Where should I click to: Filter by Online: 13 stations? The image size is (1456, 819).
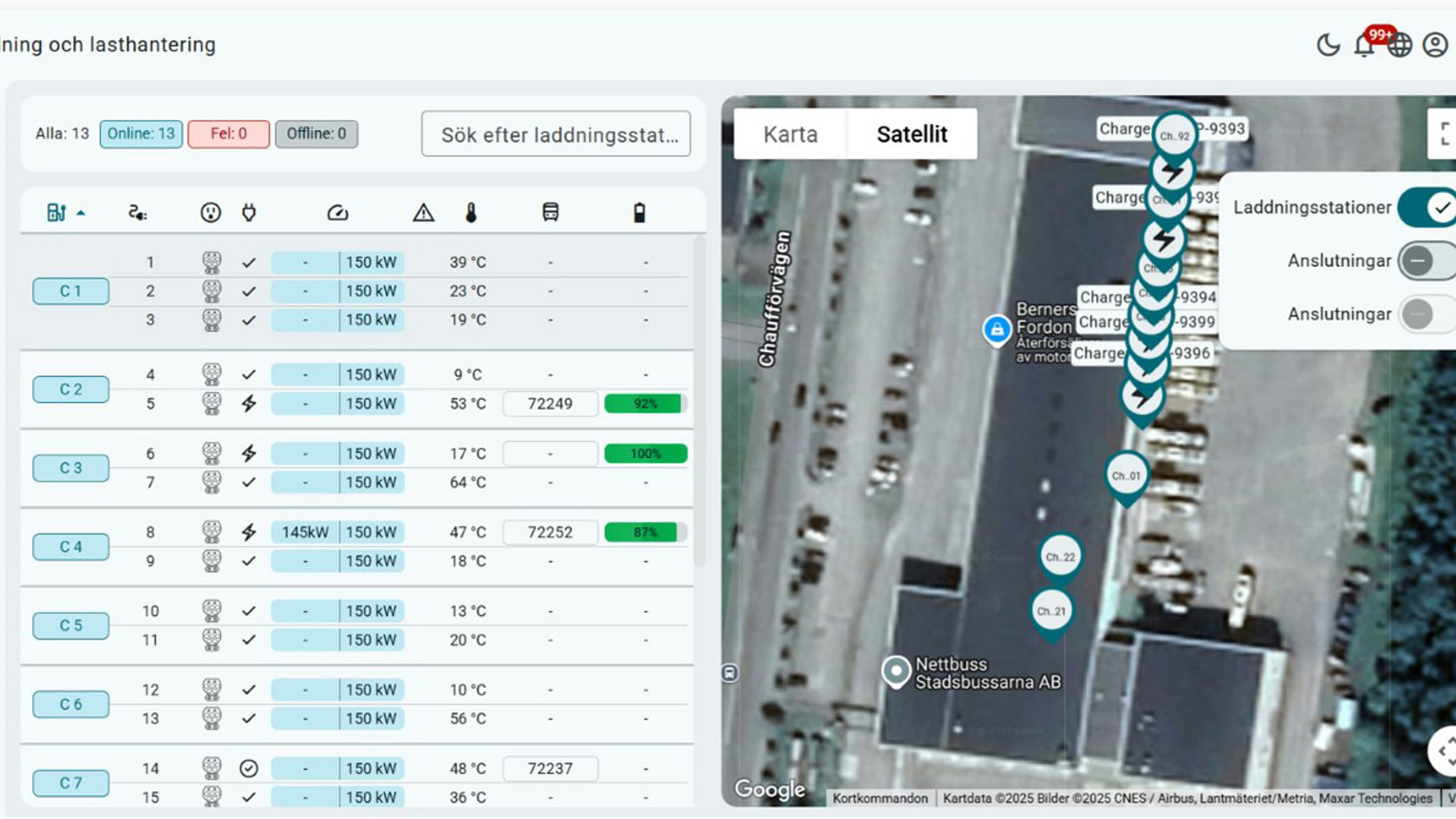(140, 133)
